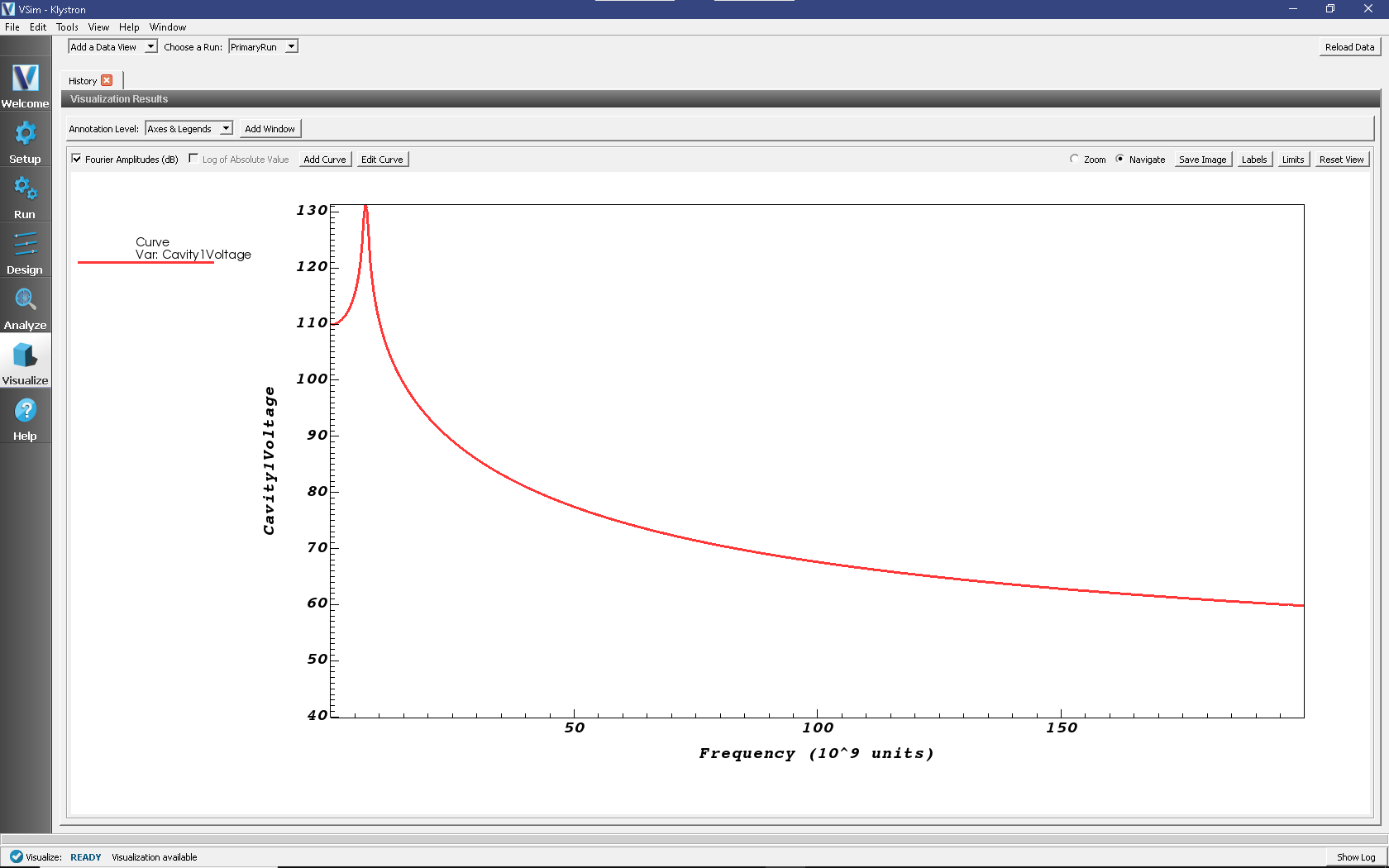Click the '100' x-axis tick label
The image size is (1389, 868).
tap(818, 727)
